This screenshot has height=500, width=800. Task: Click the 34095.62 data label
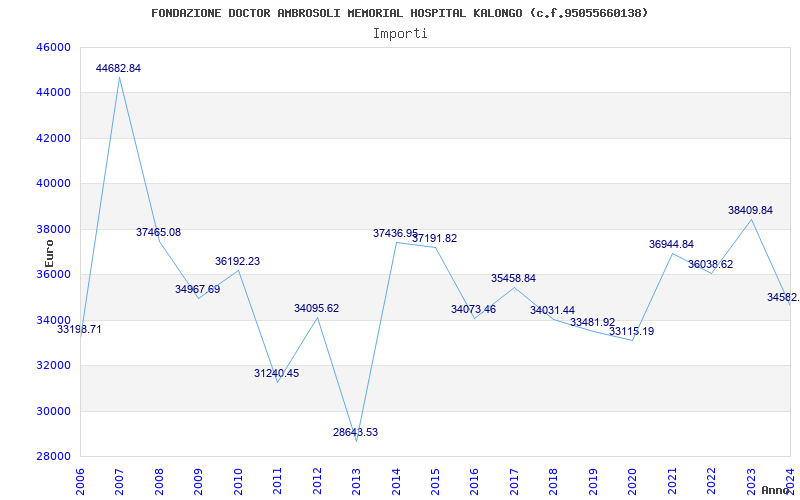click(316, 309)
